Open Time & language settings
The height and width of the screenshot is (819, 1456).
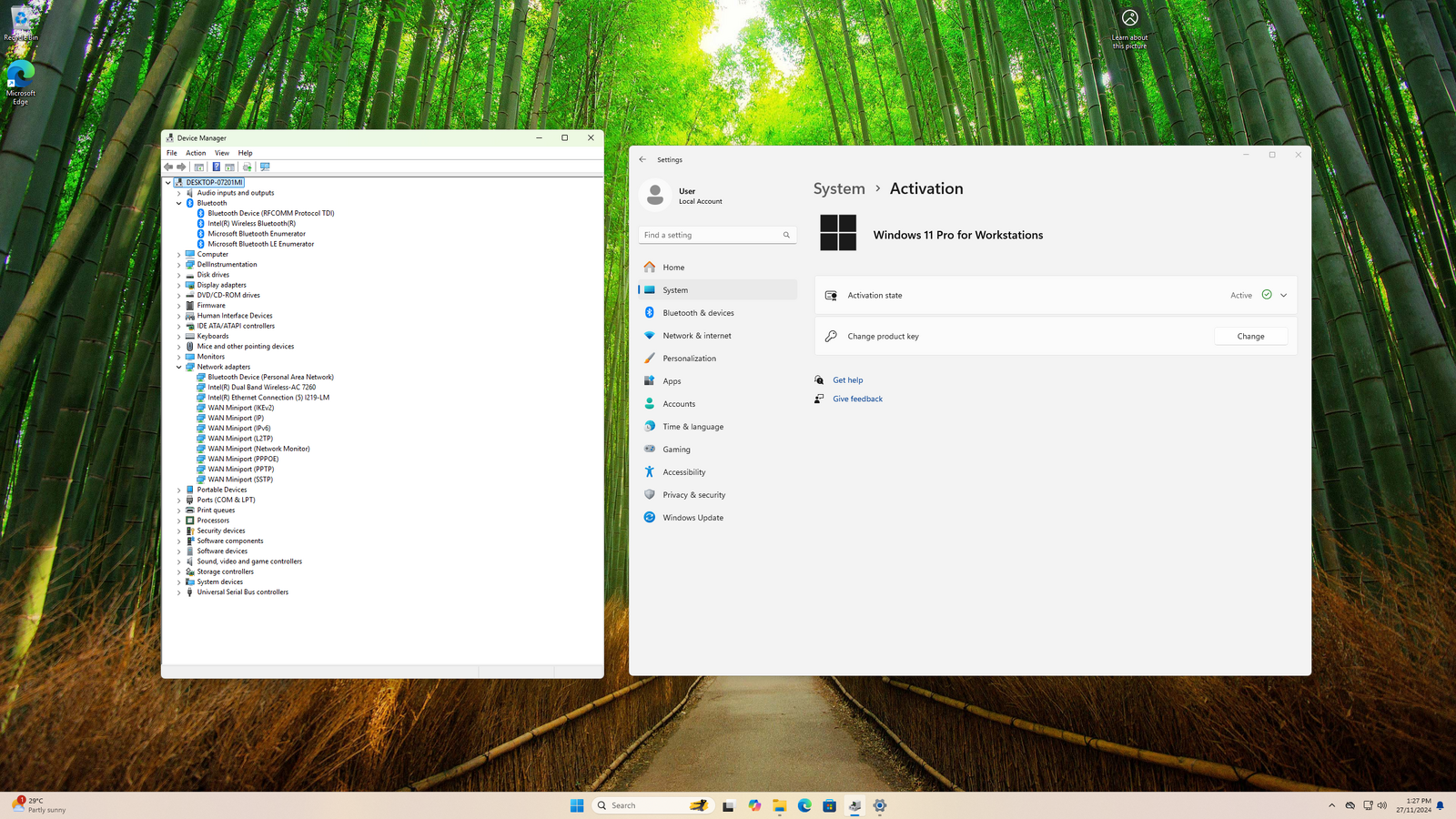click(718, 427)
